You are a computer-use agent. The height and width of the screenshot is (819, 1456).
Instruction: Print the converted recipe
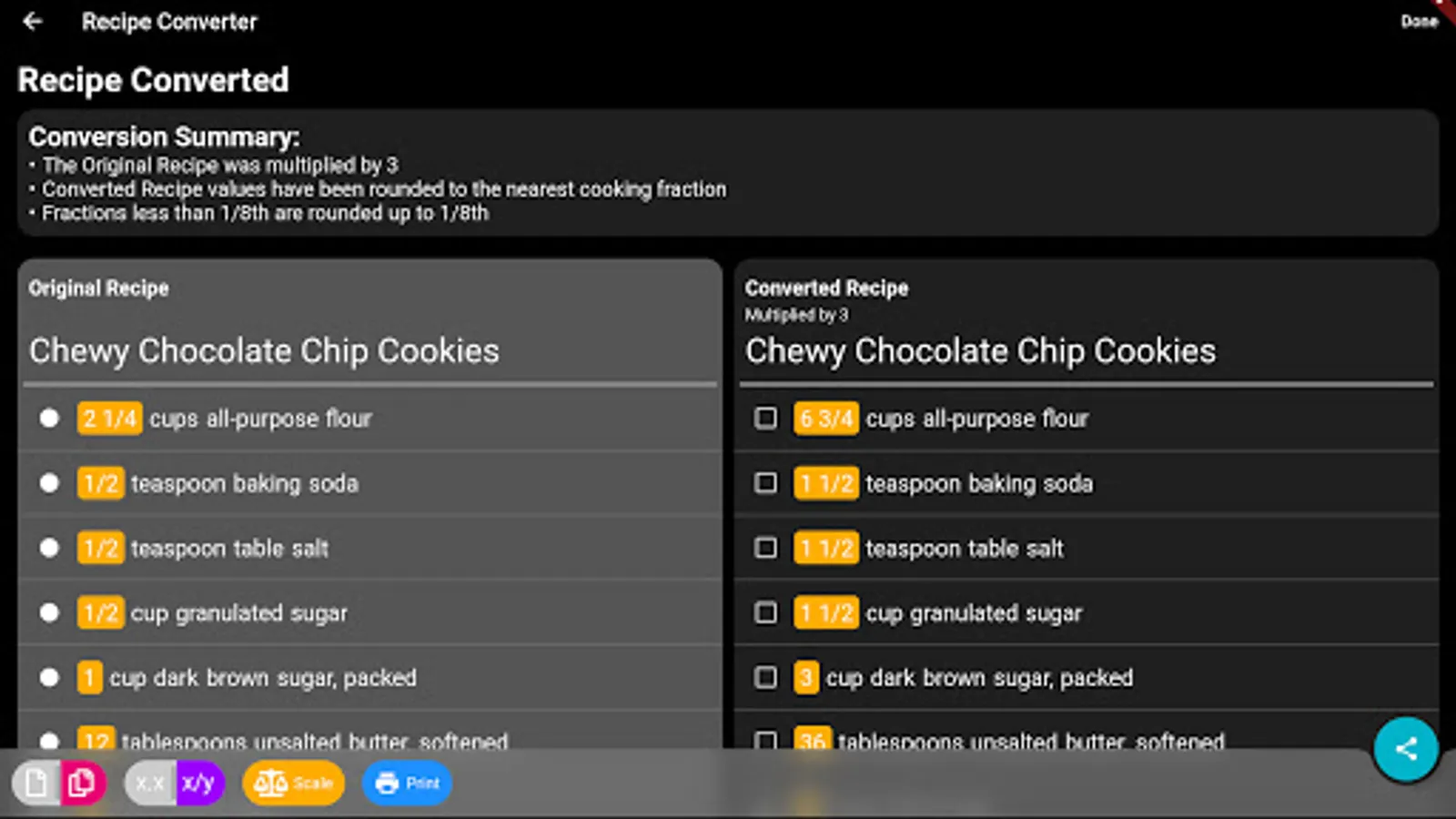pyautogui.click(x=407, y=783)
